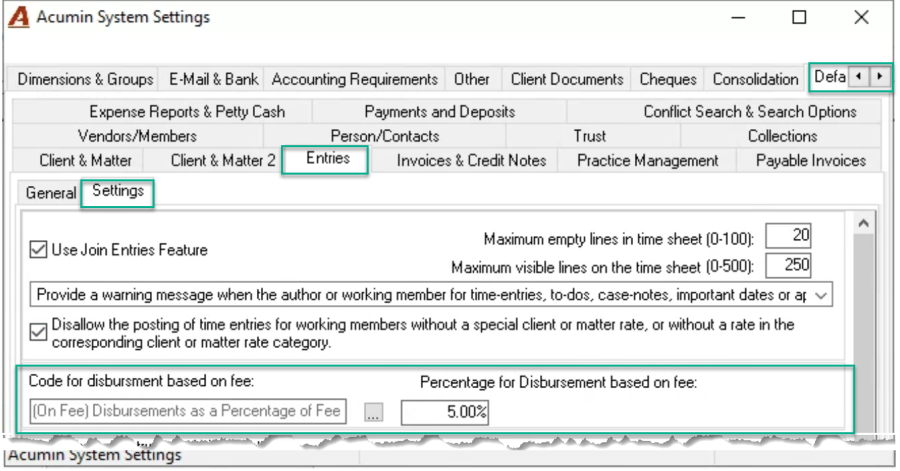
Task: Select Vendors/Members tab
Action: [137, 136]
